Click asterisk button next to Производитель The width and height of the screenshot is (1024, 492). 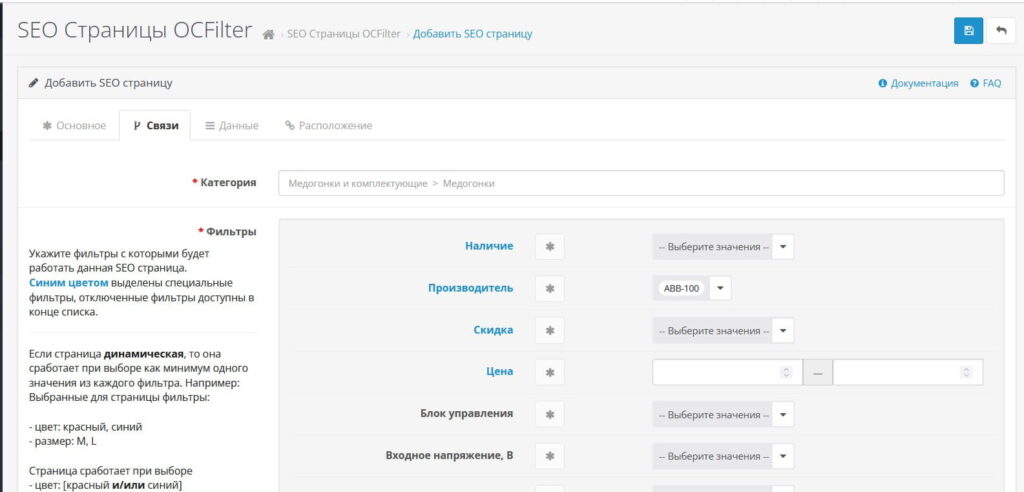(x=549, y=288)
